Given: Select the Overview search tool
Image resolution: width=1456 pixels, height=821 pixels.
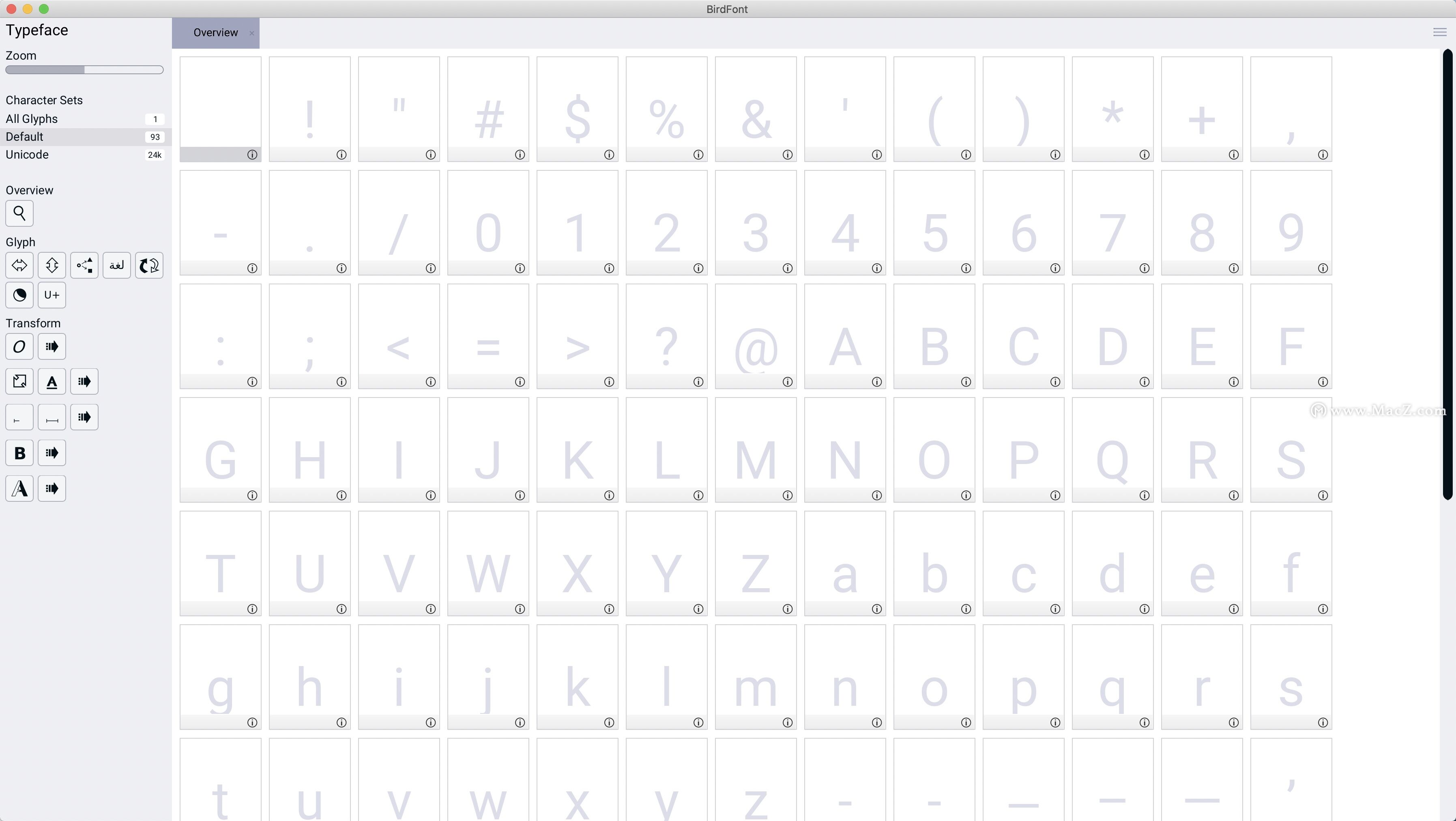Looking at the screenshot, I should pos(19,213).
